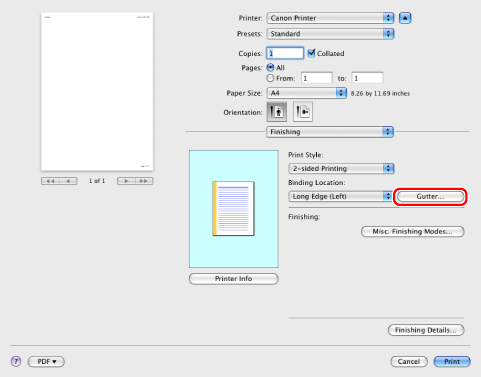Click the Copies input field

point(285,53)
